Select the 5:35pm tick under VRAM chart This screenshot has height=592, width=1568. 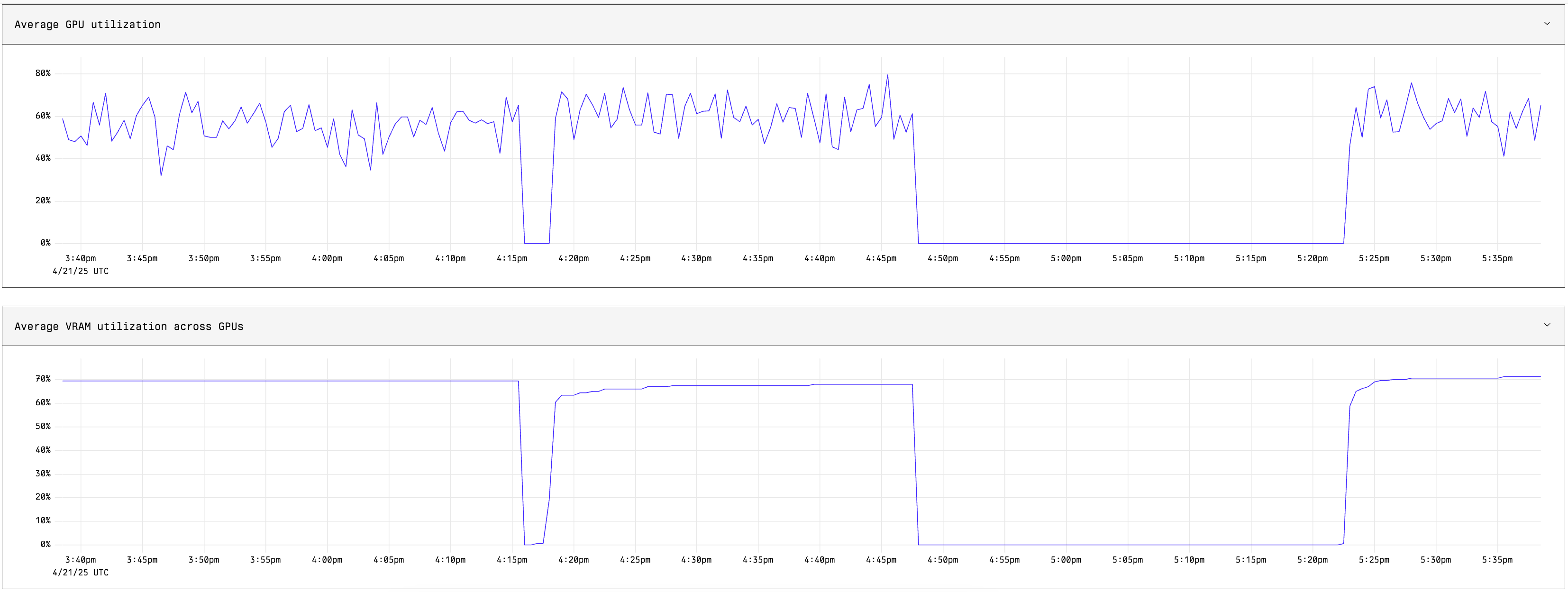click(x=1497, y=560)
